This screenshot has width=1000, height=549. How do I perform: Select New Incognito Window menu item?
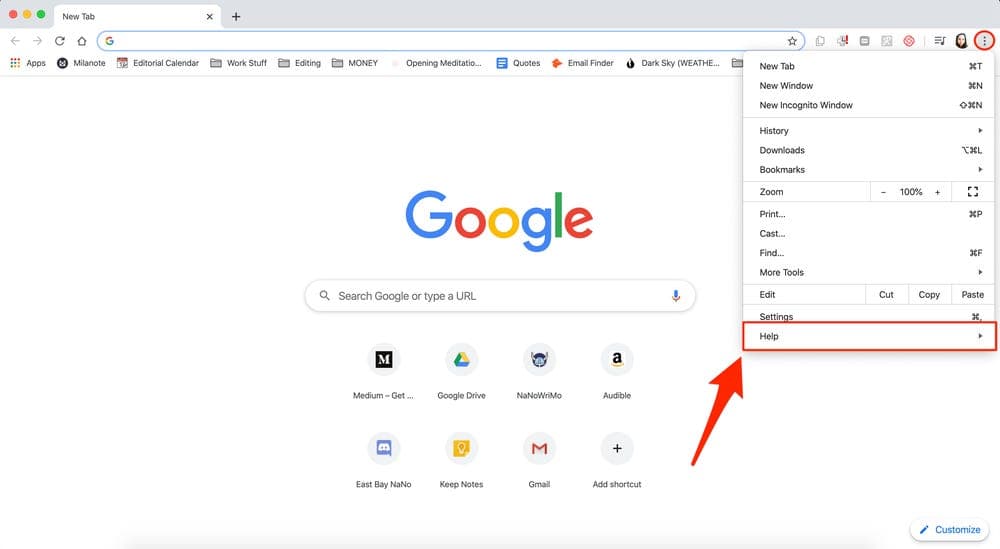pyautogui.click(x=869, y=105)
